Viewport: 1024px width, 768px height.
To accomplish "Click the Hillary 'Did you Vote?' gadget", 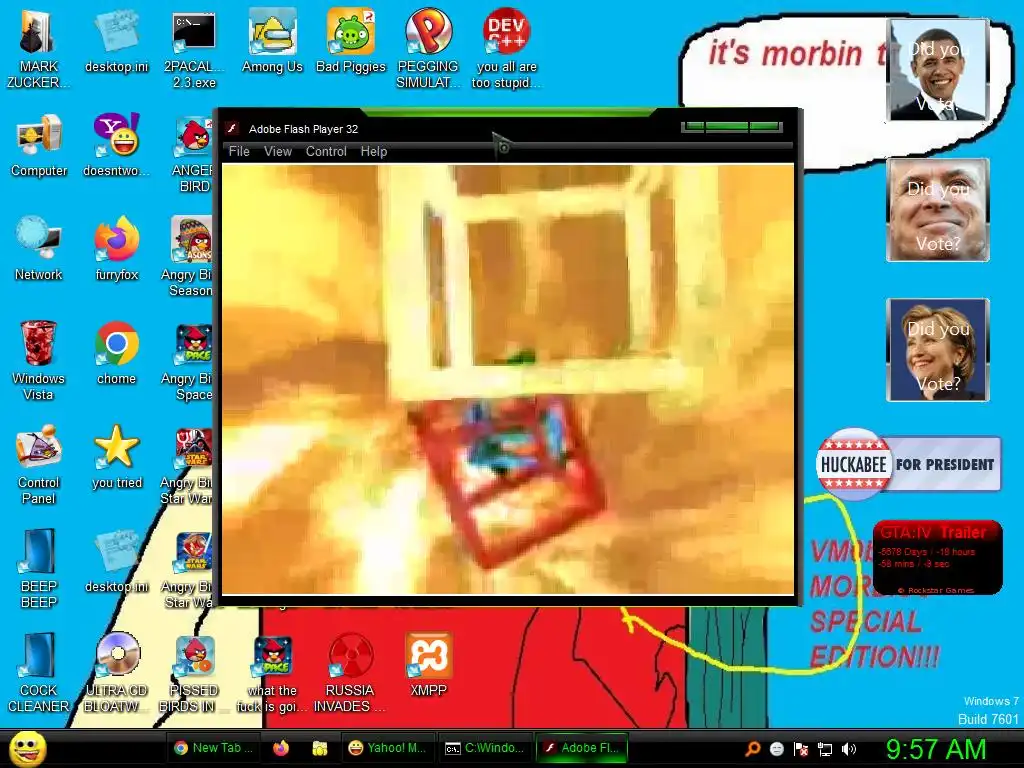I will click(x=938, y=349).
